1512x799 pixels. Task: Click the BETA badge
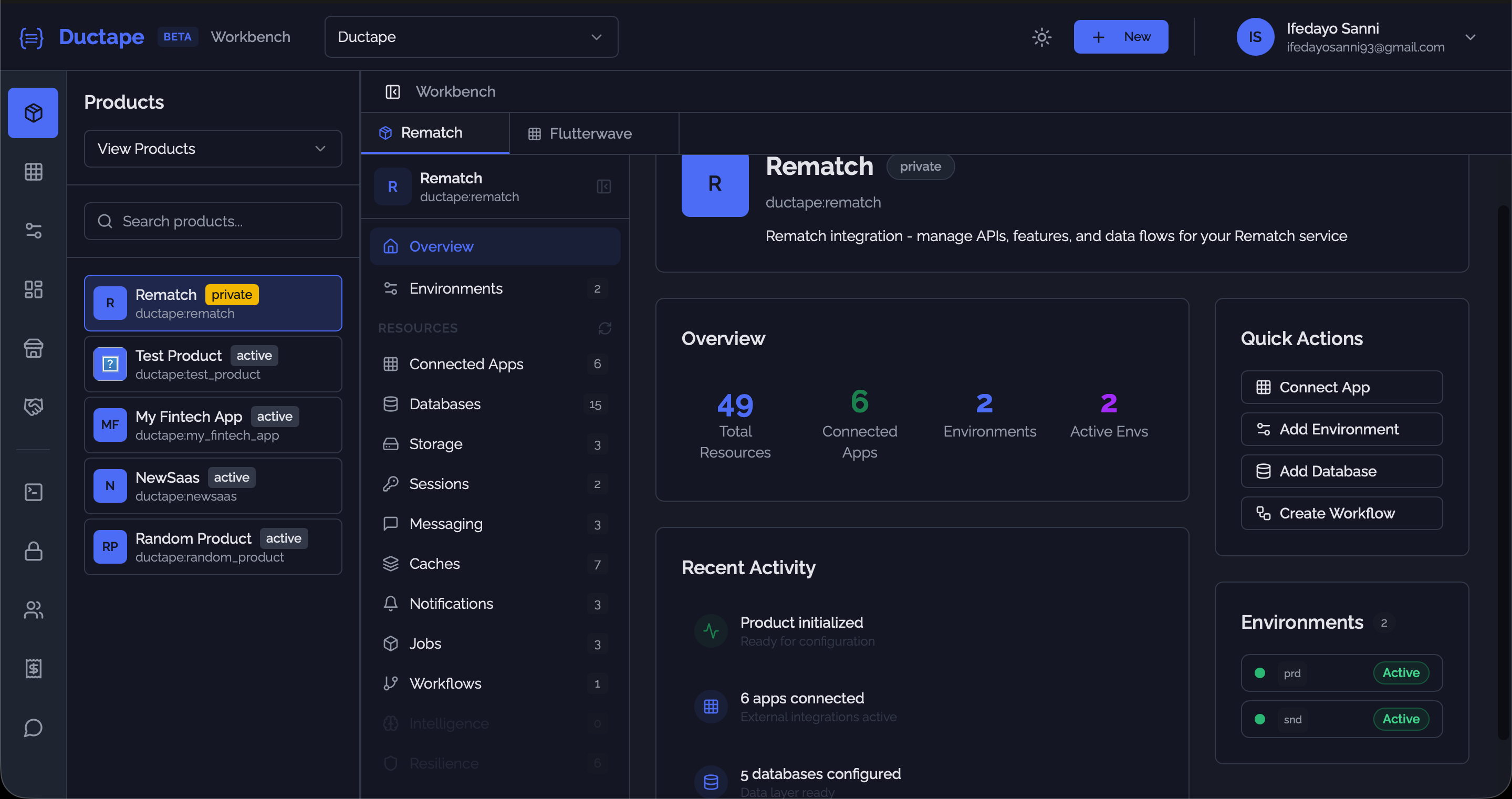point(178,37)
